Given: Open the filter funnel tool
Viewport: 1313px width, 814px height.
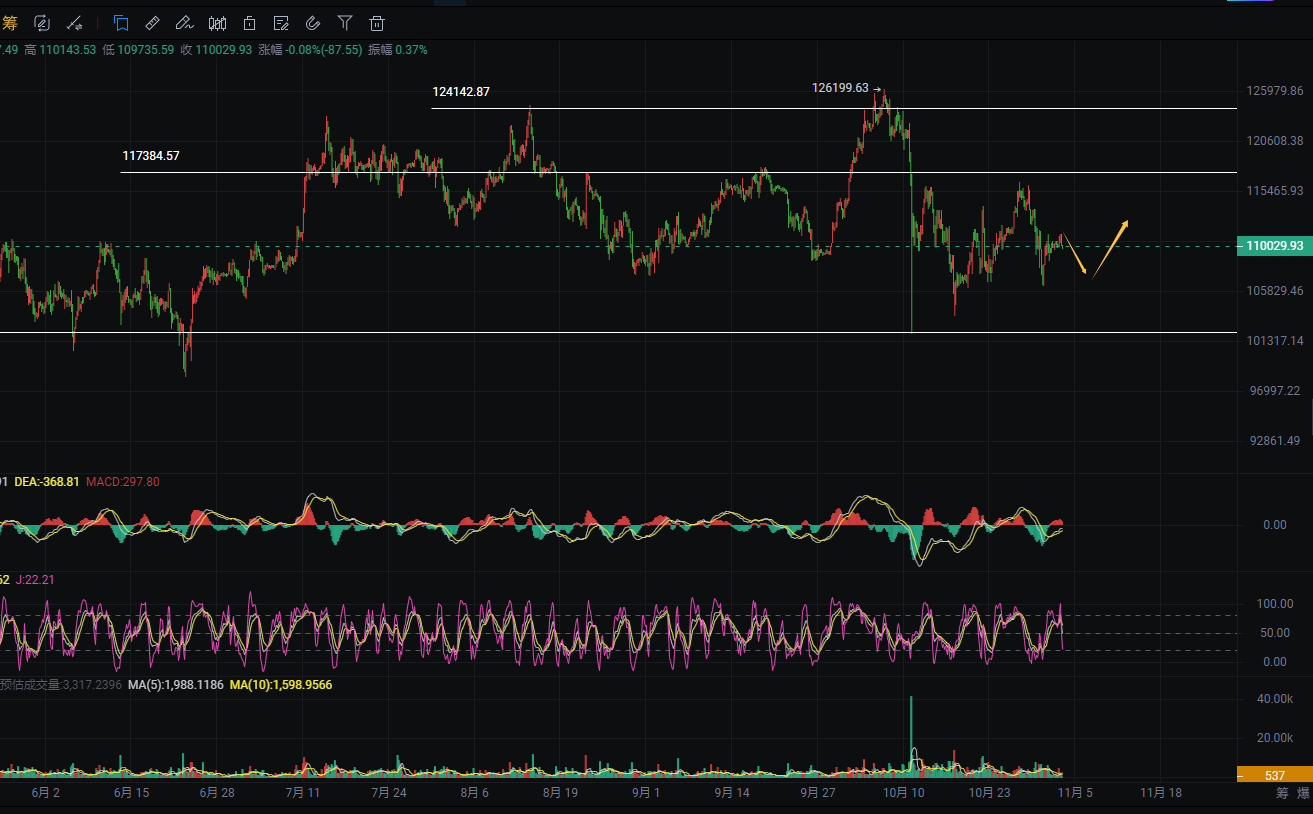Looking at the screenshot, I should (x=345, y=22).
